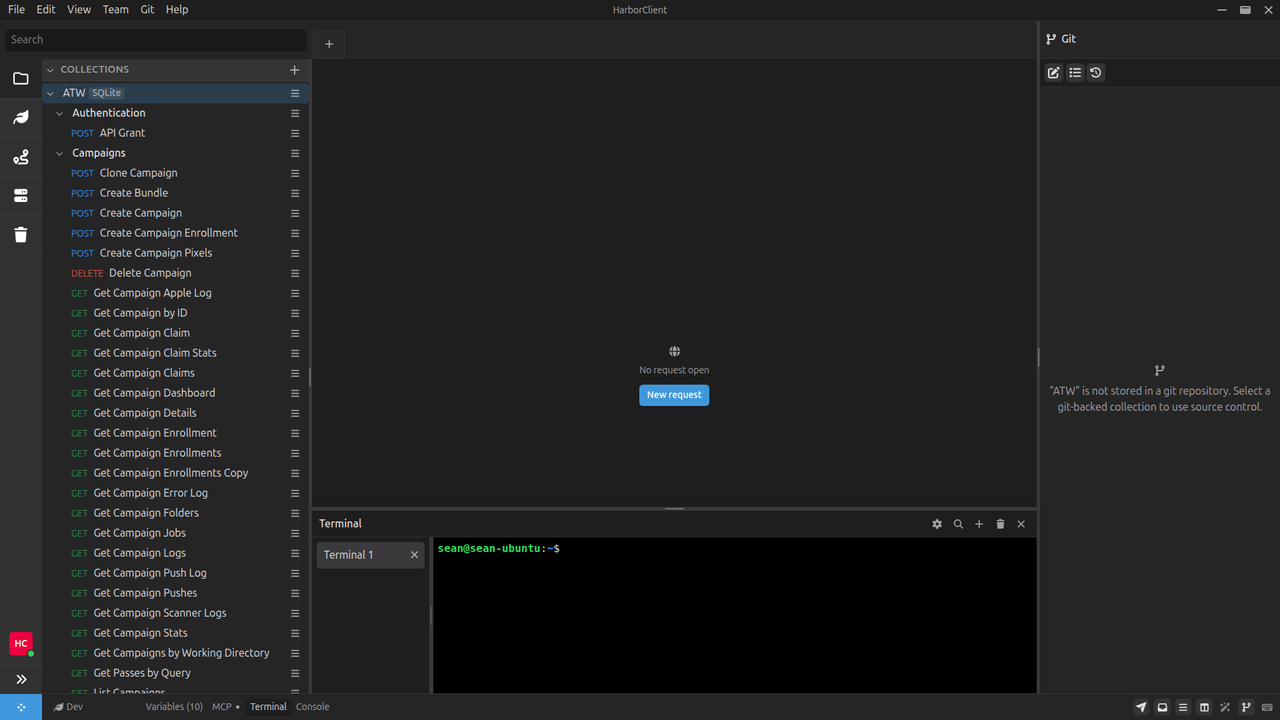The image size is (1280, 720).
Task: Click the magic wand status bar icon
Action: [x=1225, y=707]
